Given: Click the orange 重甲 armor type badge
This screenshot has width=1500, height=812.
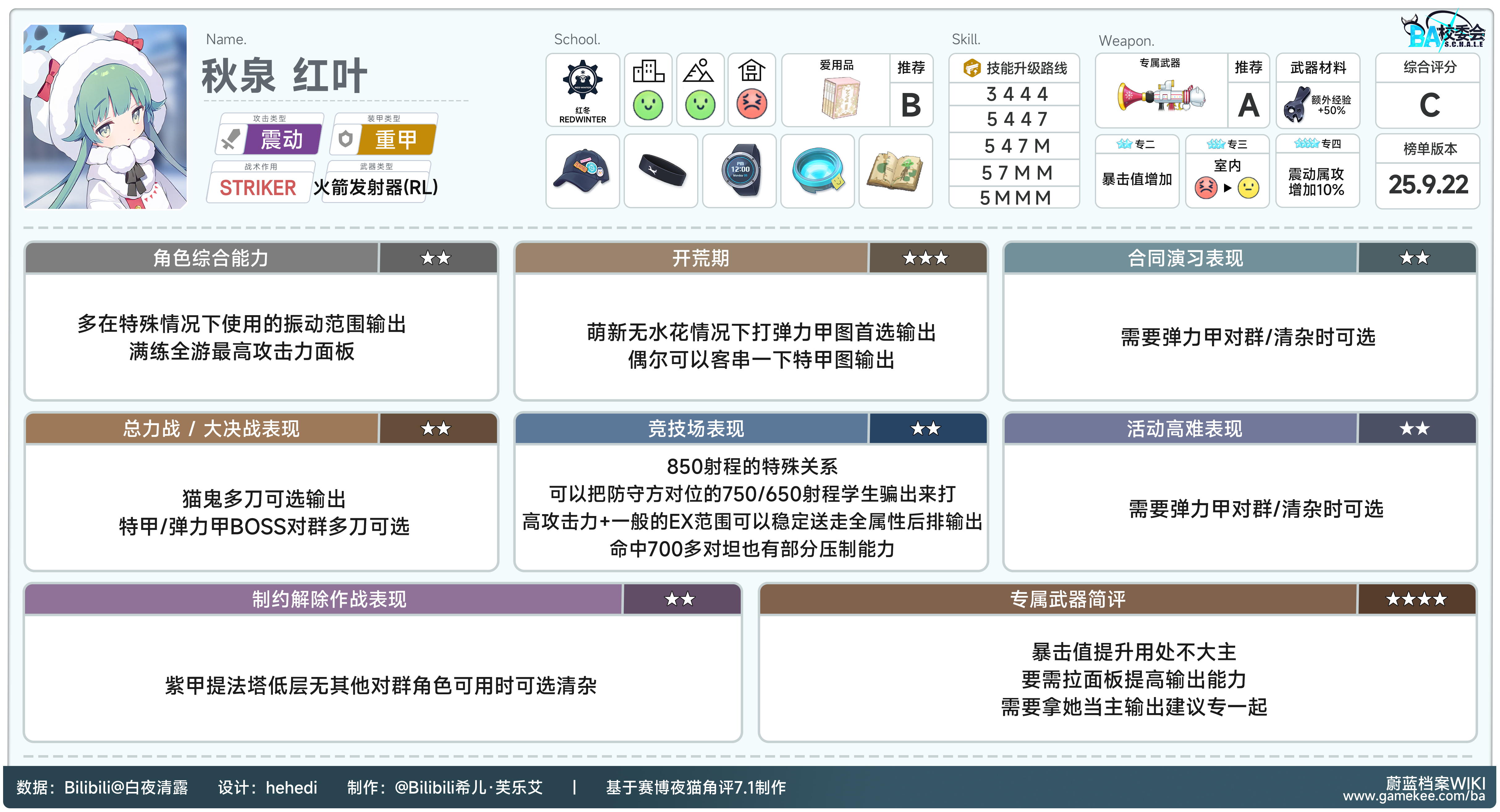Looking at the screenshot, I should (x=396, y=140).
